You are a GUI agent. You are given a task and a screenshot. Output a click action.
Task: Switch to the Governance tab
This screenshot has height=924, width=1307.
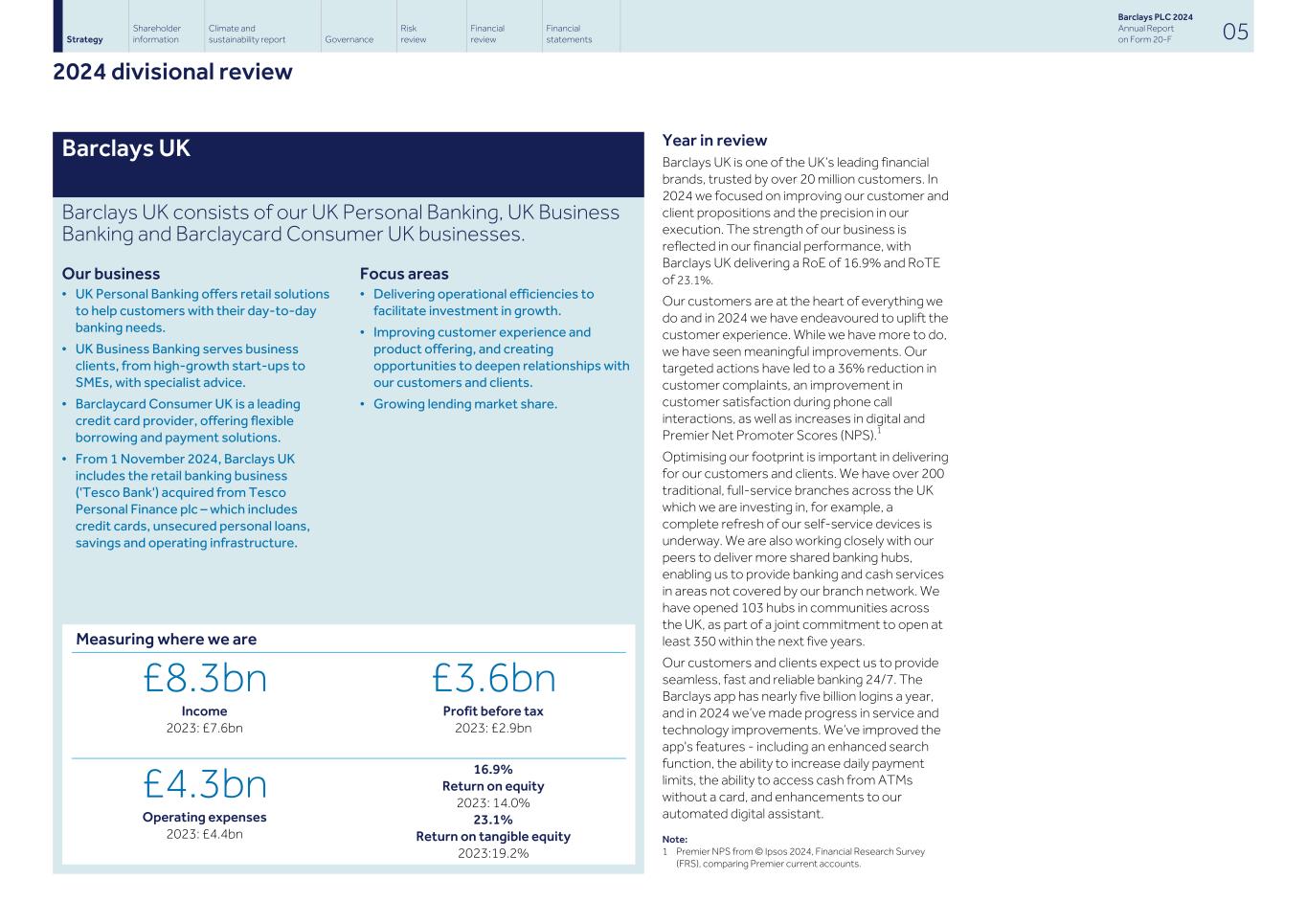349,39
